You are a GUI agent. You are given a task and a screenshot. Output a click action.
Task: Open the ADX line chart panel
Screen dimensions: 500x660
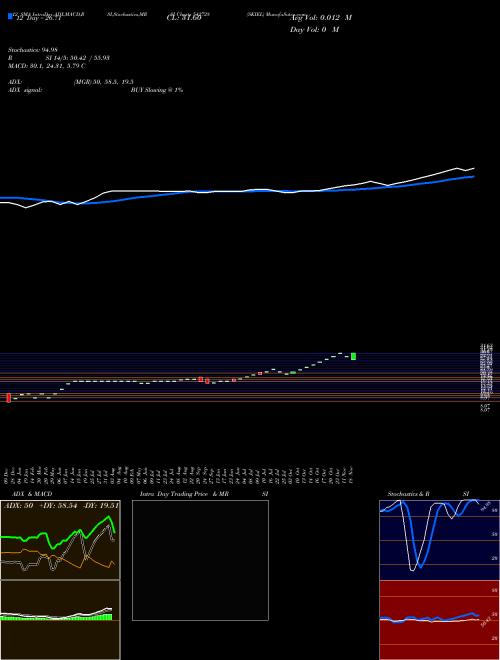point(60,540)
